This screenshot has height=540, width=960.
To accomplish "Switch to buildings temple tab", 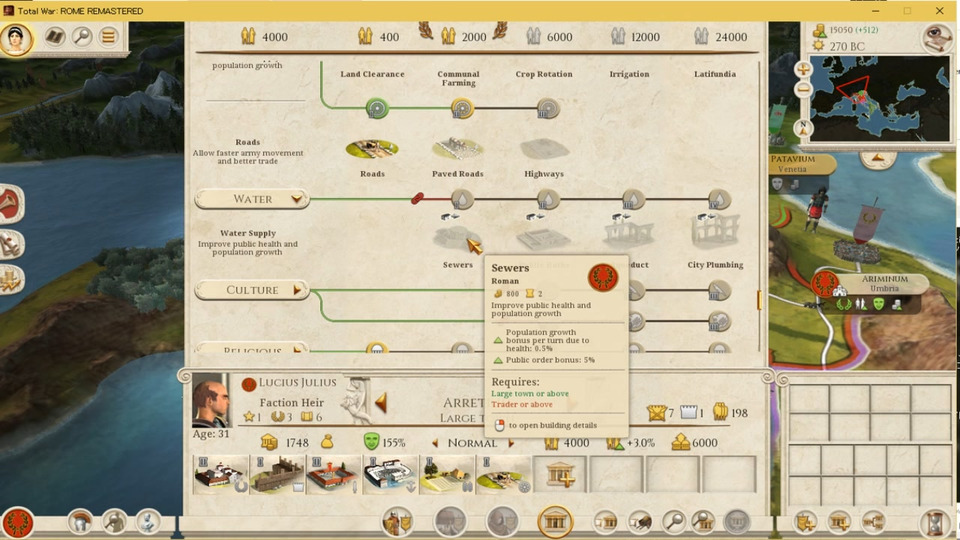I will pos(555,522).
